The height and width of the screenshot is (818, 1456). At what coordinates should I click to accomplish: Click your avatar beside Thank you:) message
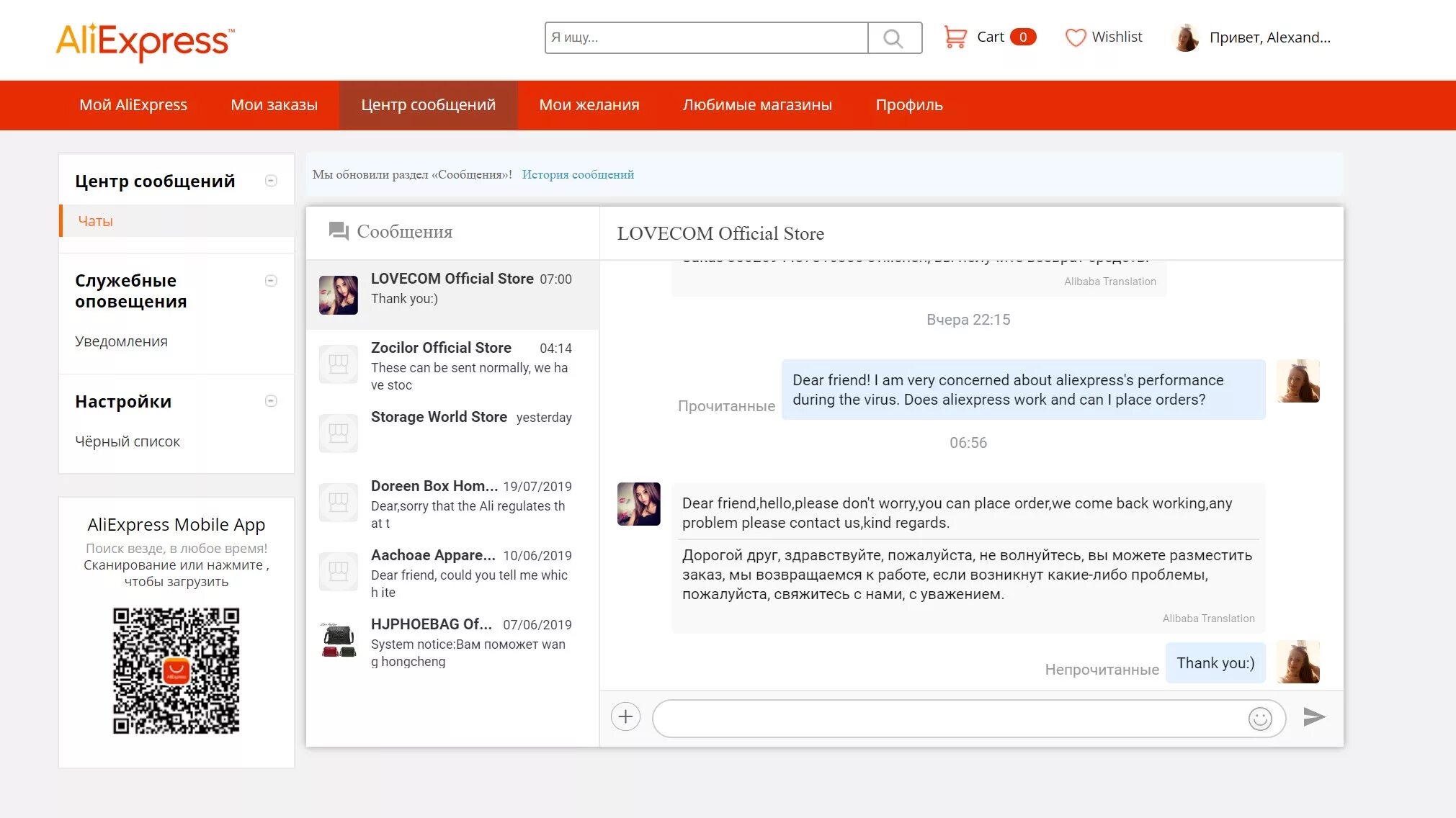[x=1298, y=662]
